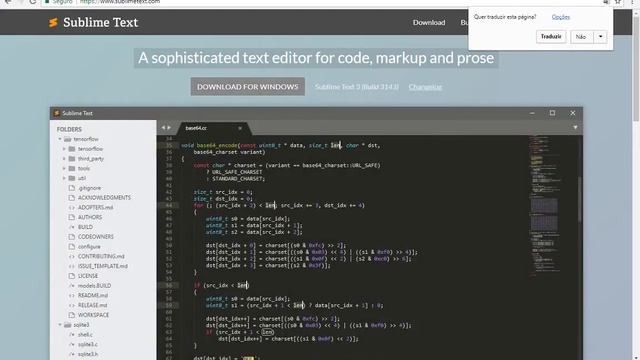Open sqlite3.c in sidebar
Image resolution: width=640 pixels, height=360 pixels.
tap(88, 344)
